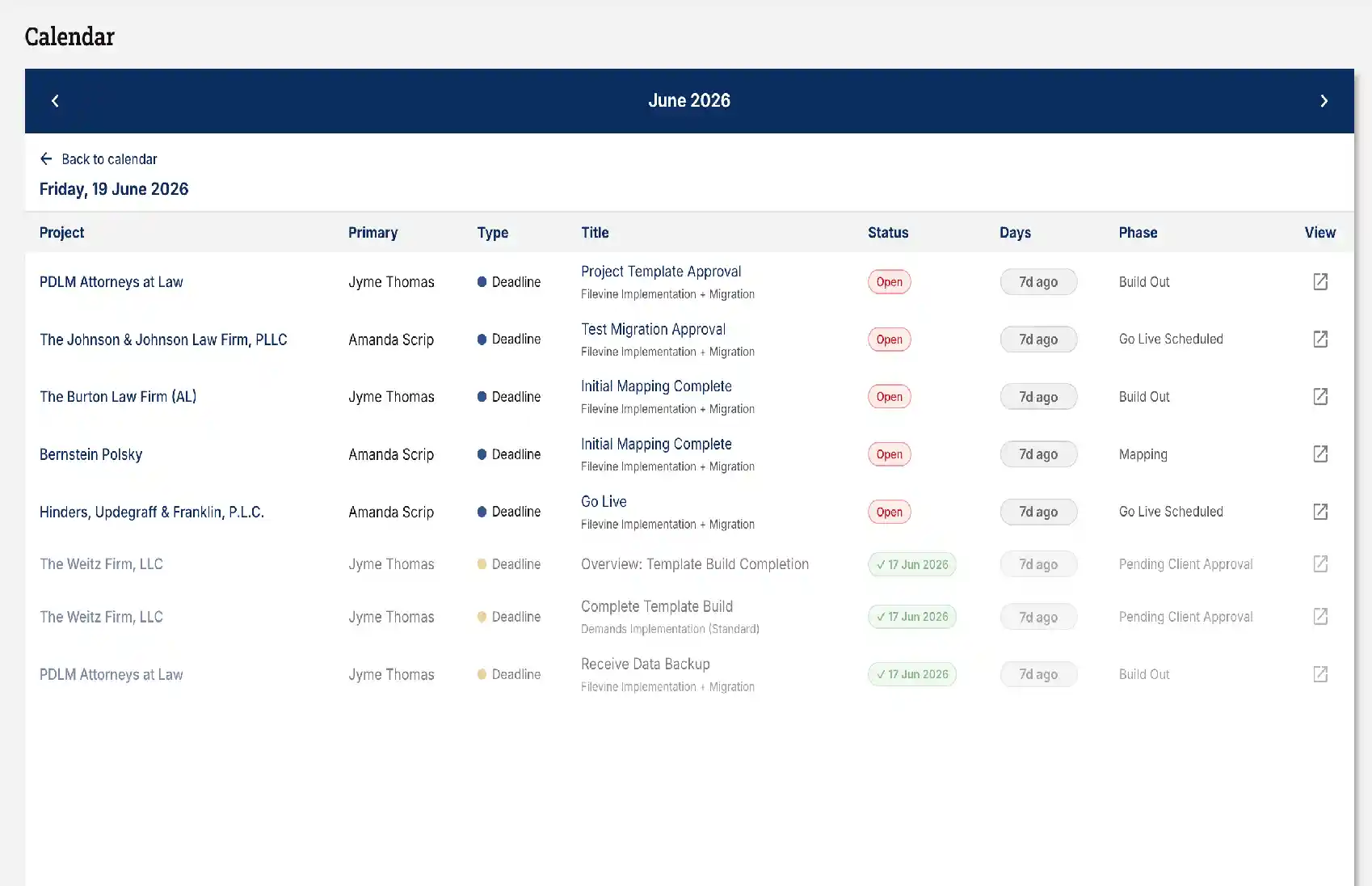Click Initial Mapping Complete title for Burton Law Firm
This screenshot has width=1372, height=886.
pos(656,386)
